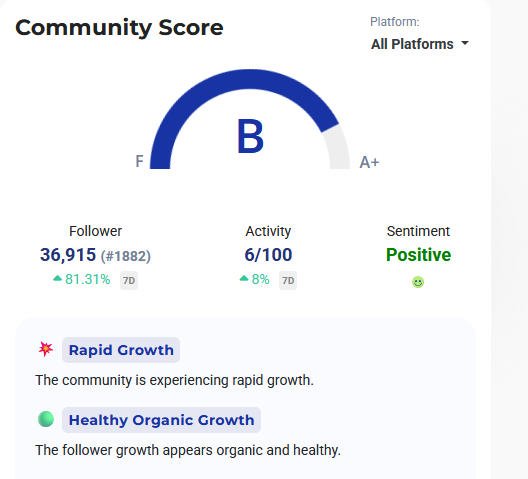Viewport: 528px width, 479px height.
Task: Open the All Platforms dropdown
Action: click(x=420, y=44)
